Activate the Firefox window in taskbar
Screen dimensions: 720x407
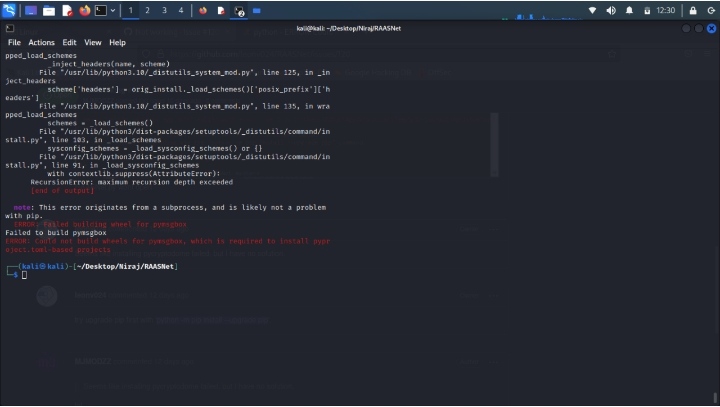pos(202,11)
